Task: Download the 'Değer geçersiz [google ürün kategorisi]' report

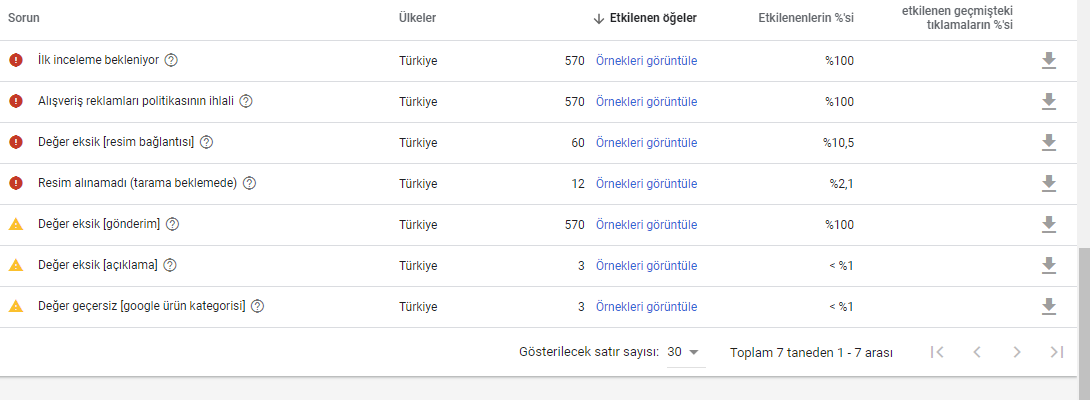Action: [1049, 307]
